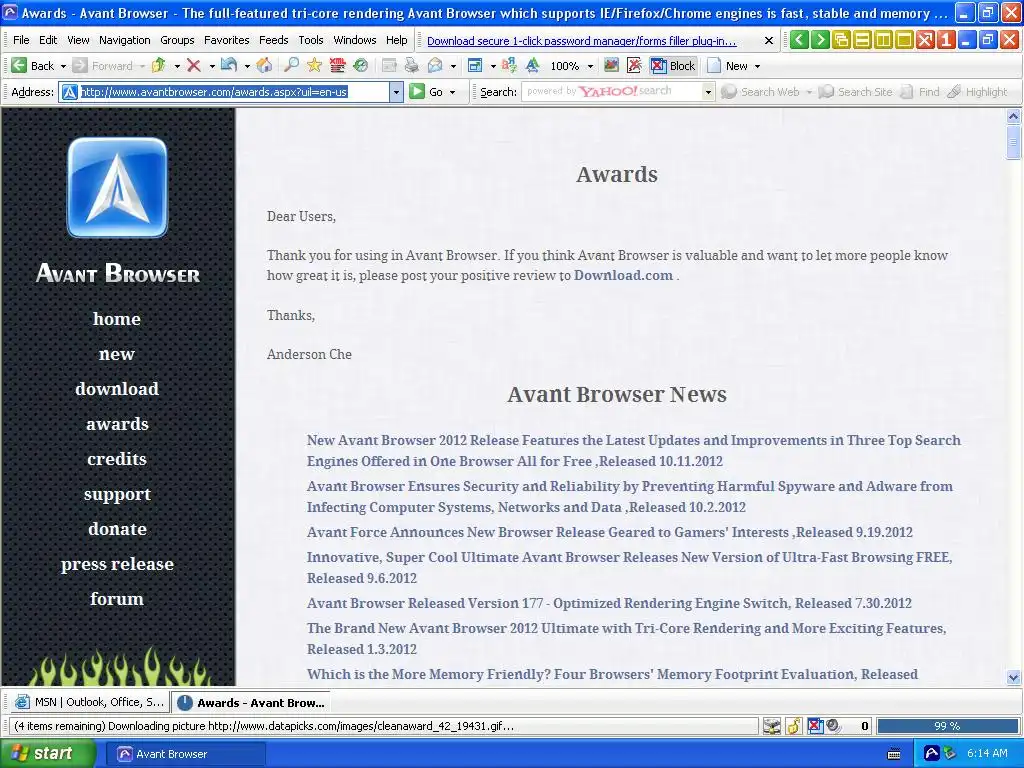Open the XML feeds toolbar icon
The width and height of the screenshot is (1024, 768).
337,65
